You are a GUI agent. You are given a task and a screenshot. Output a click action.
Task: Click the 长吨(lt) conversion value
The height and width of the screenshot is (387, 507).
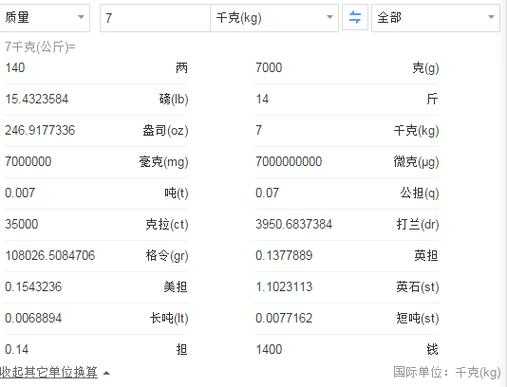(33, 318)
